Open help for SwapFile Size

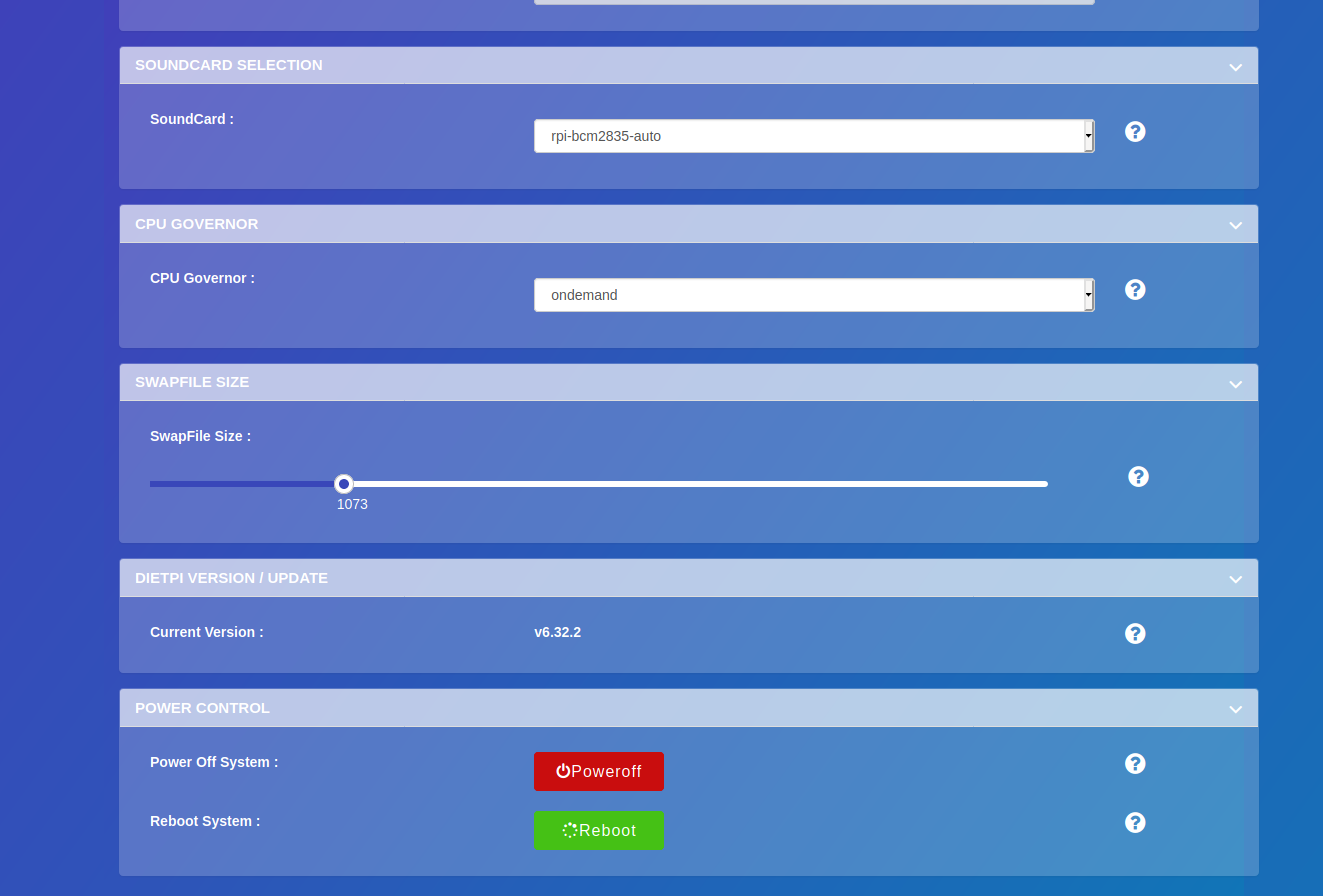pyautogui.click(x=1138, y=476)
